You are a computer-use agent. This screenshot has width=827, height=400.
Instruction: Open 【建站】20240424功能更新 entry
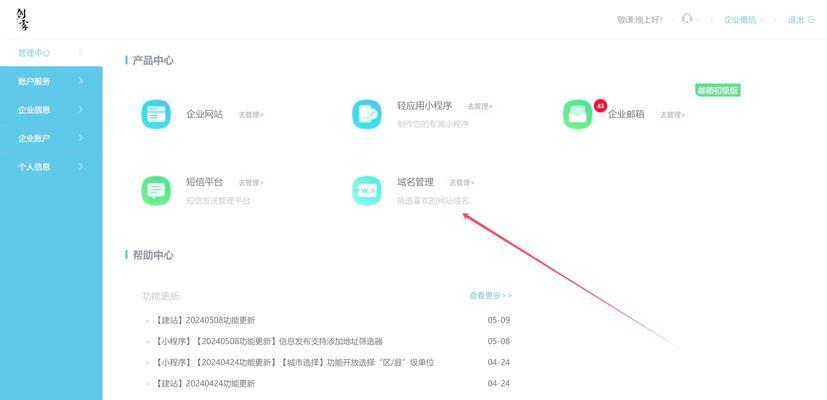204,384
